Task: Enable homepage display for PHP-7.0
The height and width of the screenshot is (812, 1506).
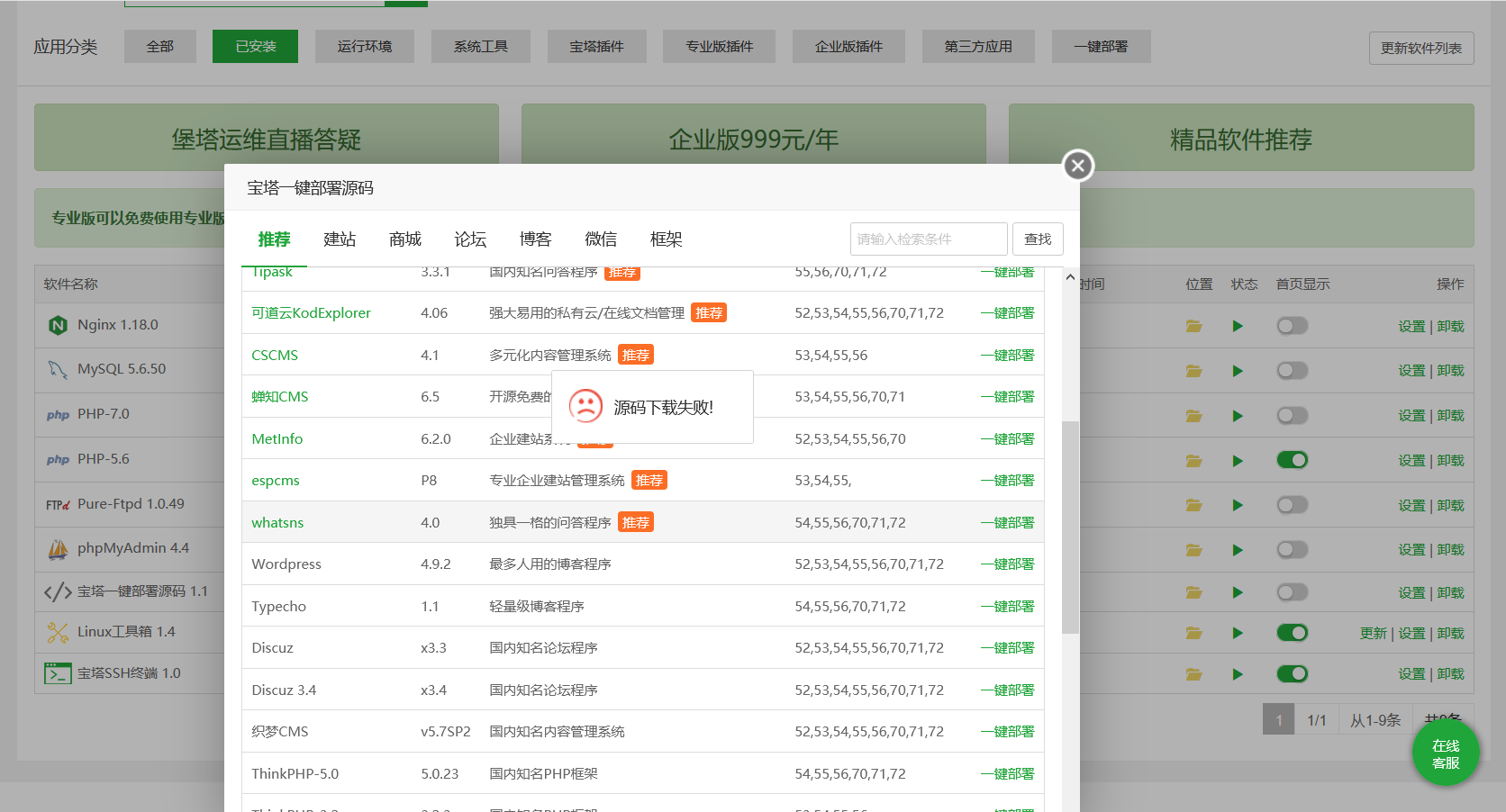Action: (1293, 415)
